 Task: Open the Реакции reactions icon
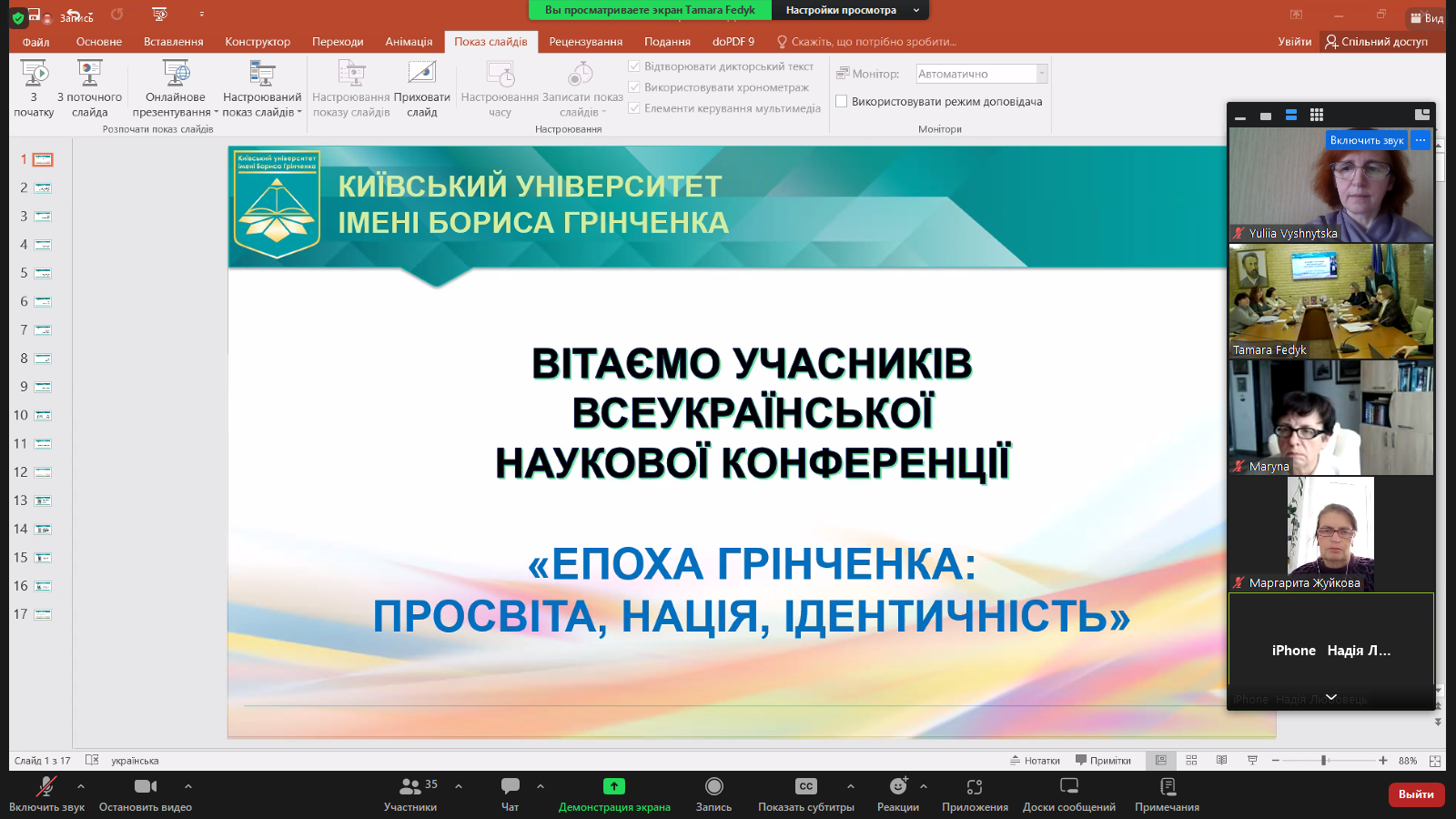point(898,787)
